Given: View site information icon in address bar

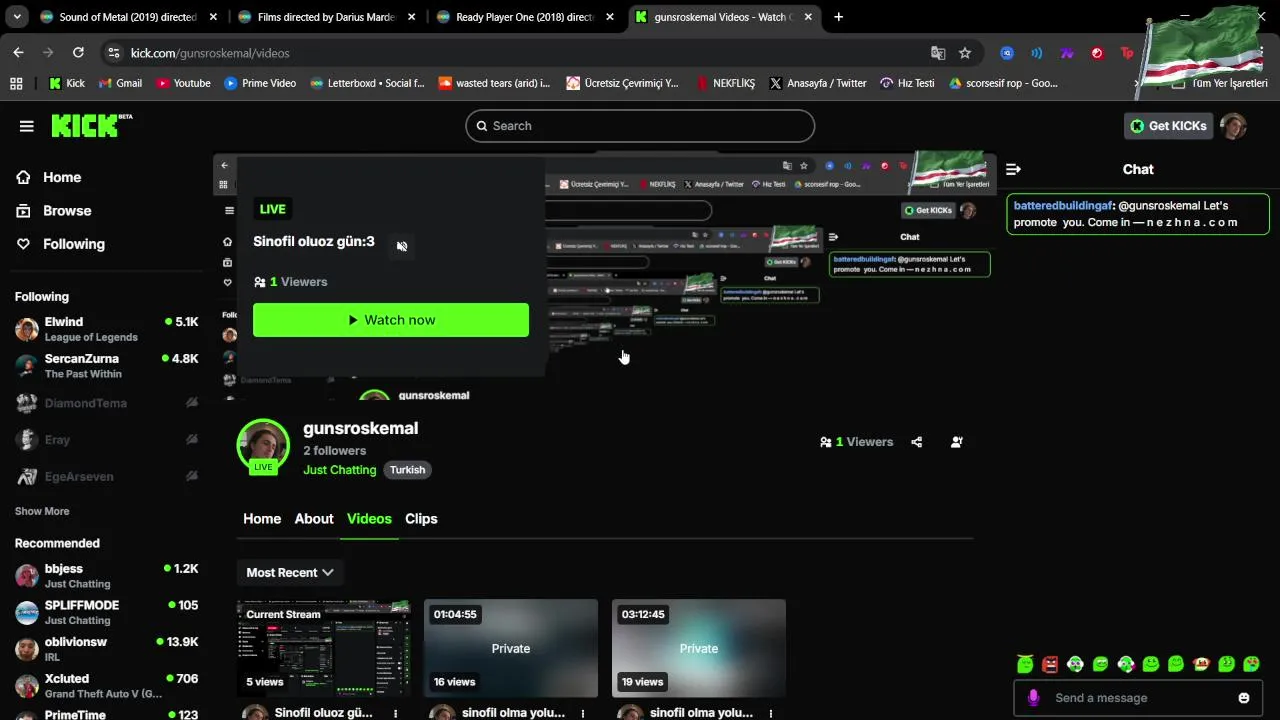Looking at the screenshot, I should pos(114,53).
